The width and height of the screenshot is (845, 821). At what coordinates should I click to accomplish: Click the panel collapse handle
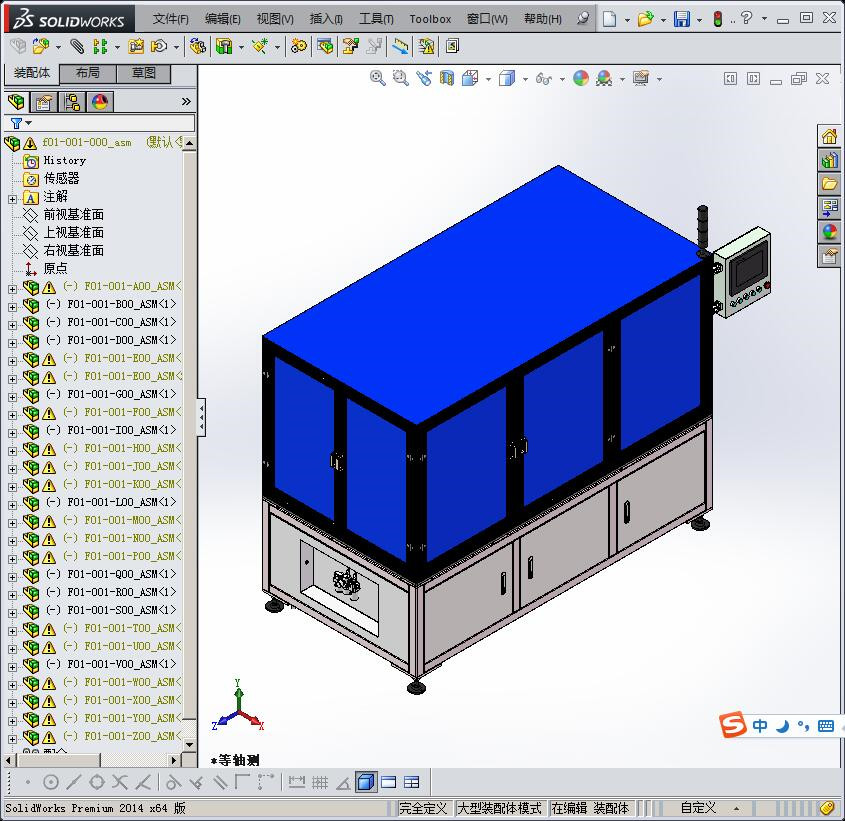click(x=201, y=417)
